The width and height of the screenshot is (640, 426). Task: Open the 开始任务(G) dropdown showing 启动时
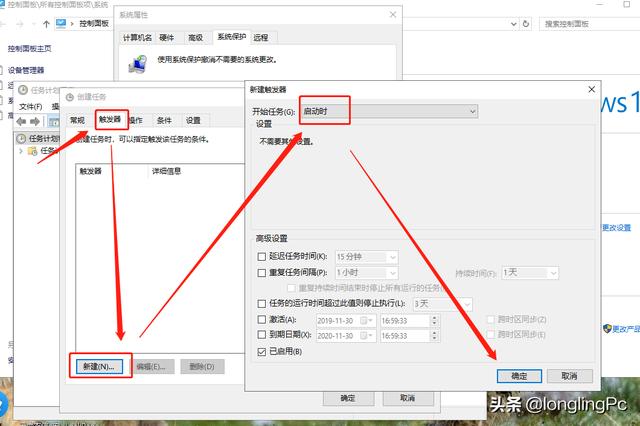389,111
